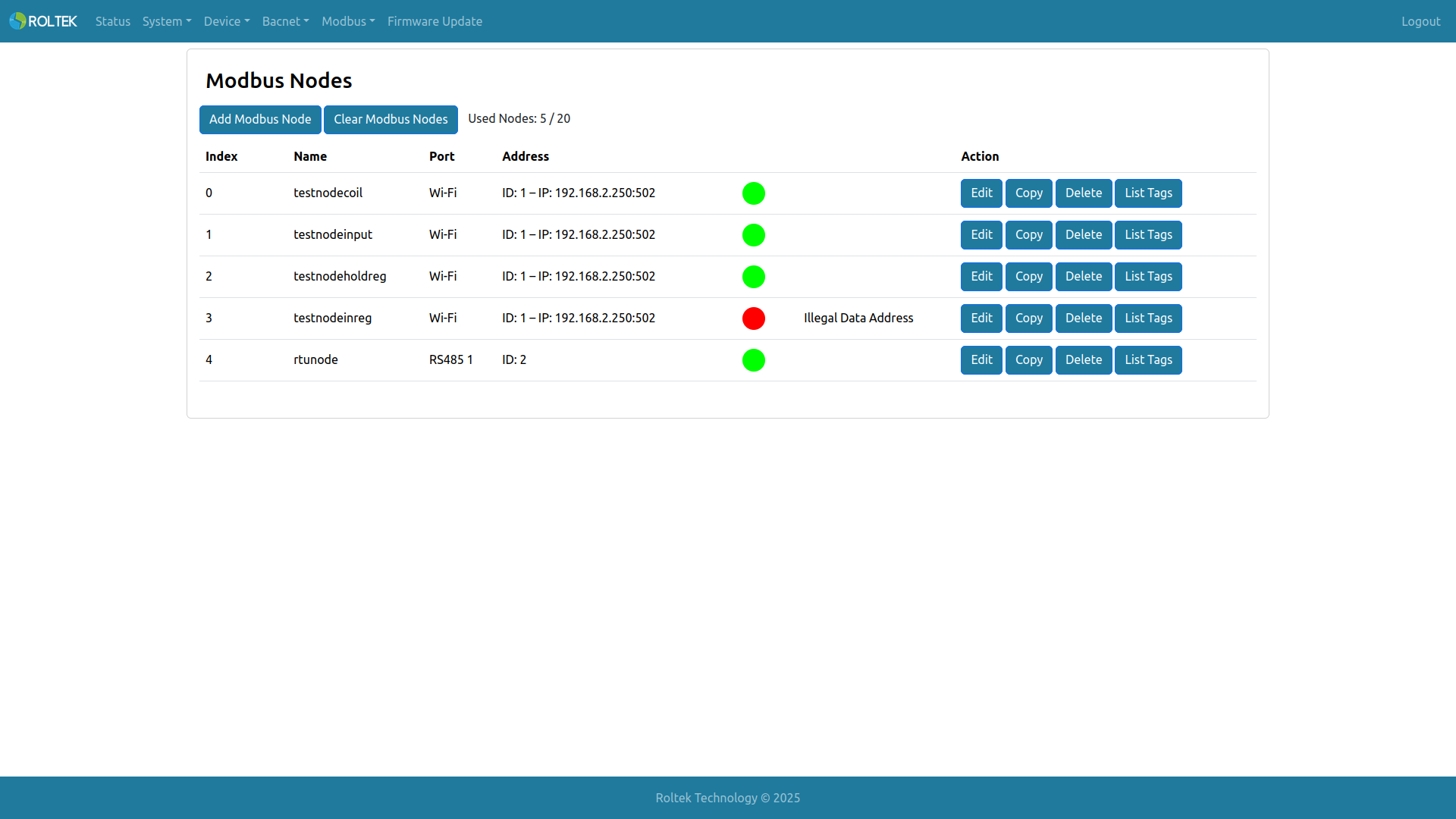This screenshot has width=1456, height=819.
Task: Copy the testnodecoil node
Action: pos(1029,193)
